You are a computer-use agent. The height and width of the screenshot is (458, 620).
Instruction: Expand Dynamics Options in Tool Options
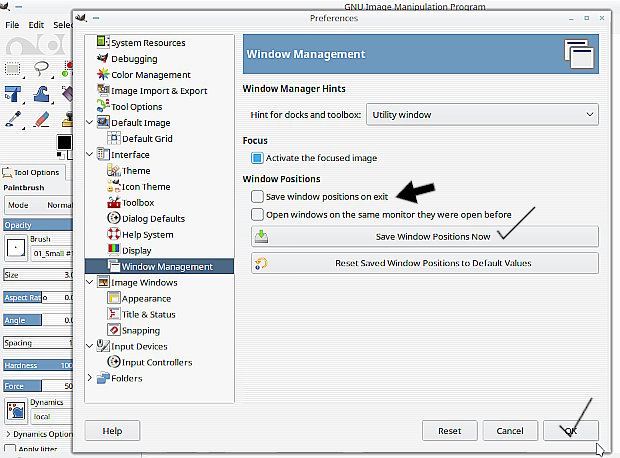point(9,434)
